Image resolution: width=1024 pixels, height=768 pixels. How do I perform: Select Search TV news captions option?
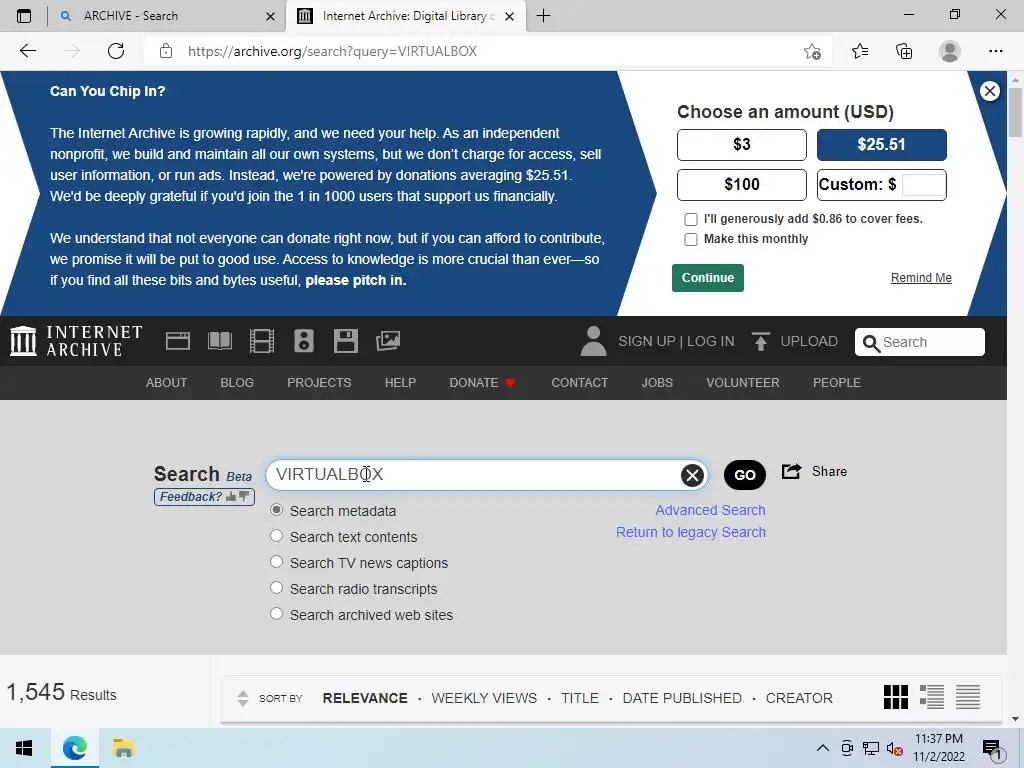[x=276, y=562]
